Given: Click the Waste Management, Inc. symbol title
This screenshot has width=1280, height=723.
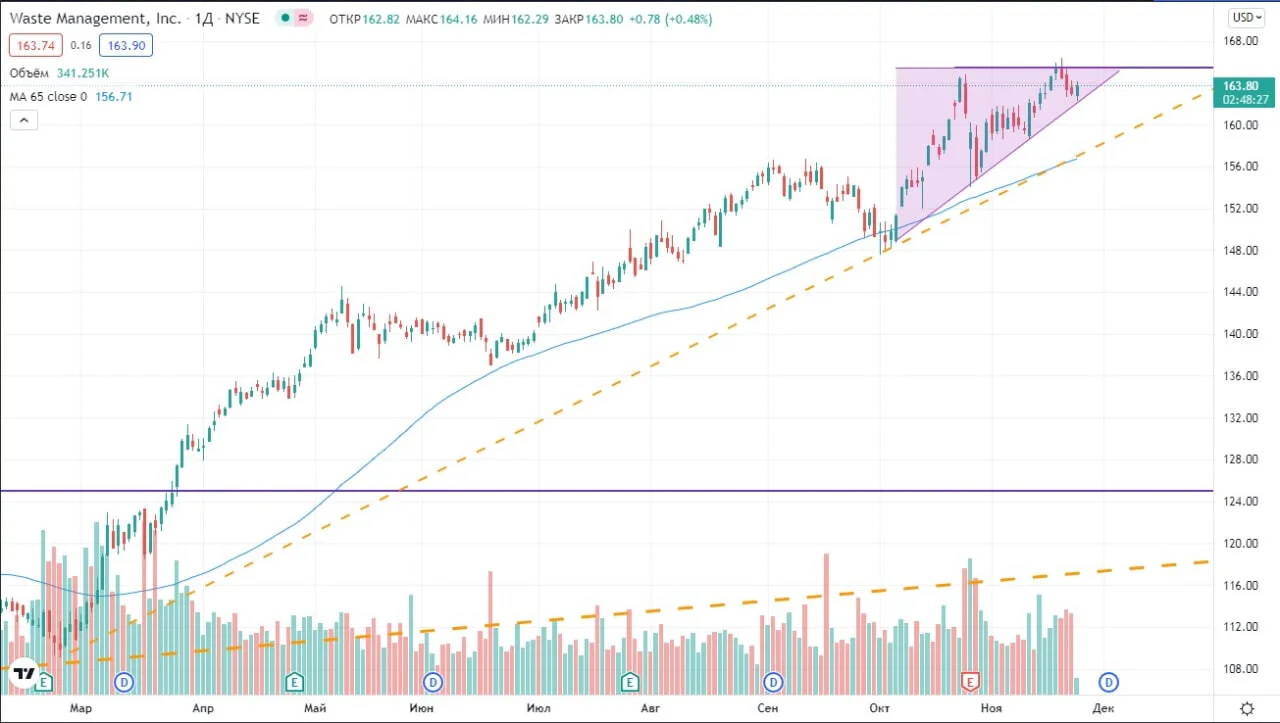Looking at the screenshot, I should pos(96,17).
